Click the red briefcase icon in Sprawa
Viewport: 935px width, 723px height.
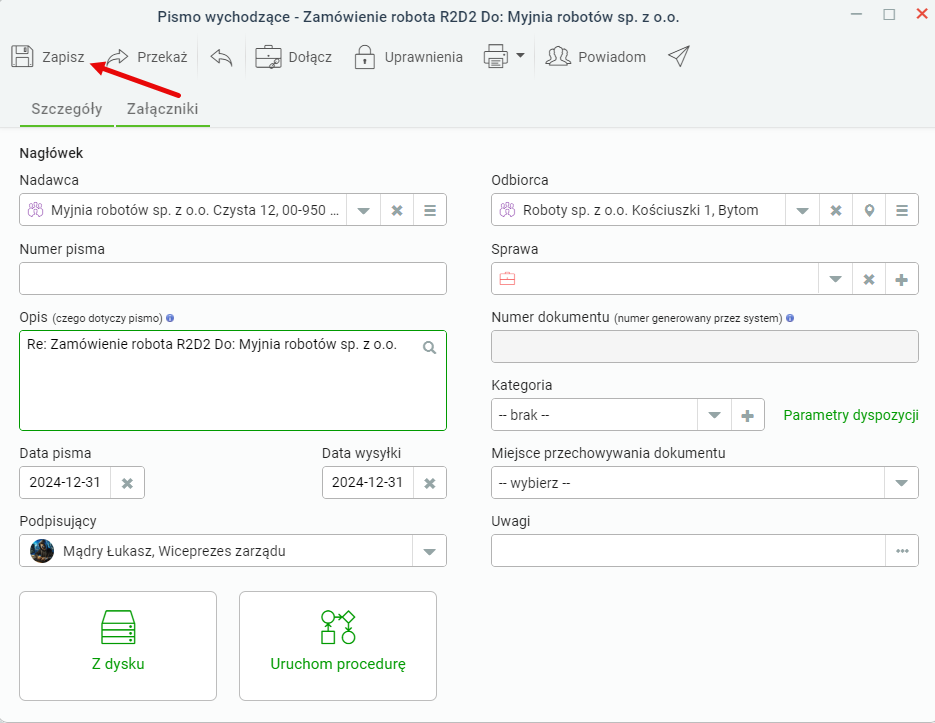(507, 279)
